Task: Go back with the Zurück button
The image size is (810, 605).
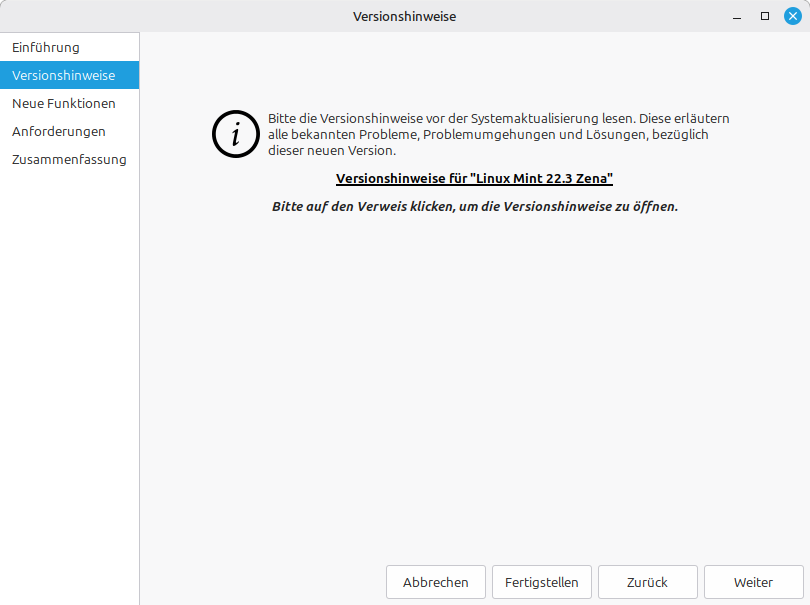Action: pos(647,582)
